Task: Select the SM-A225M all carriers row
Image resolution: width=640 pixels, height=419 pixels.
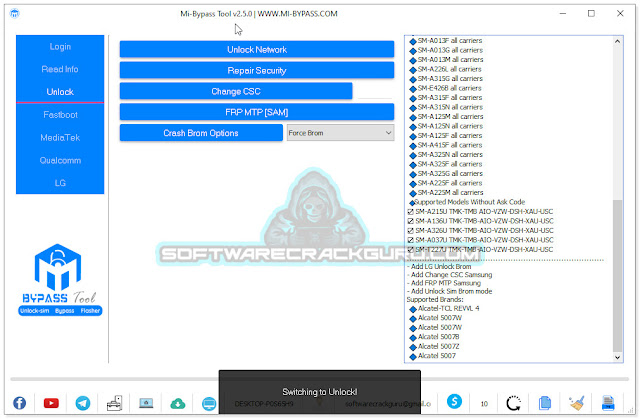Action: pyautogui.click(x=446, y=193)
